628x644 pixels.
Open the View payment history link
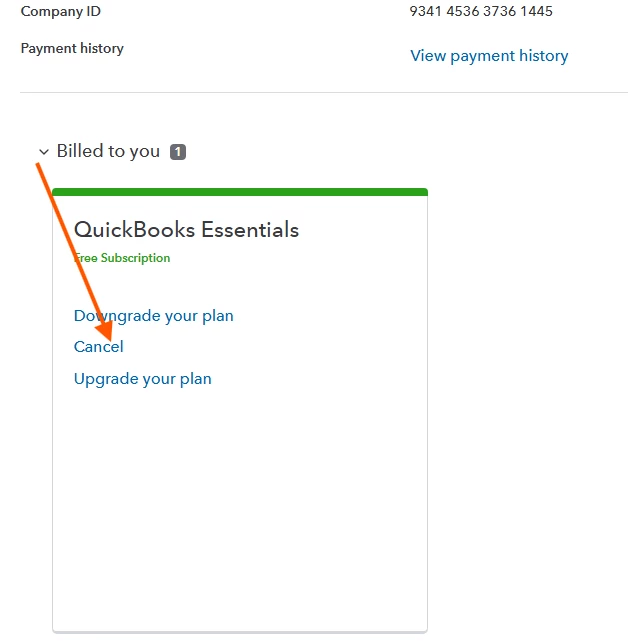pyautogui.click(x=489, y=56)
